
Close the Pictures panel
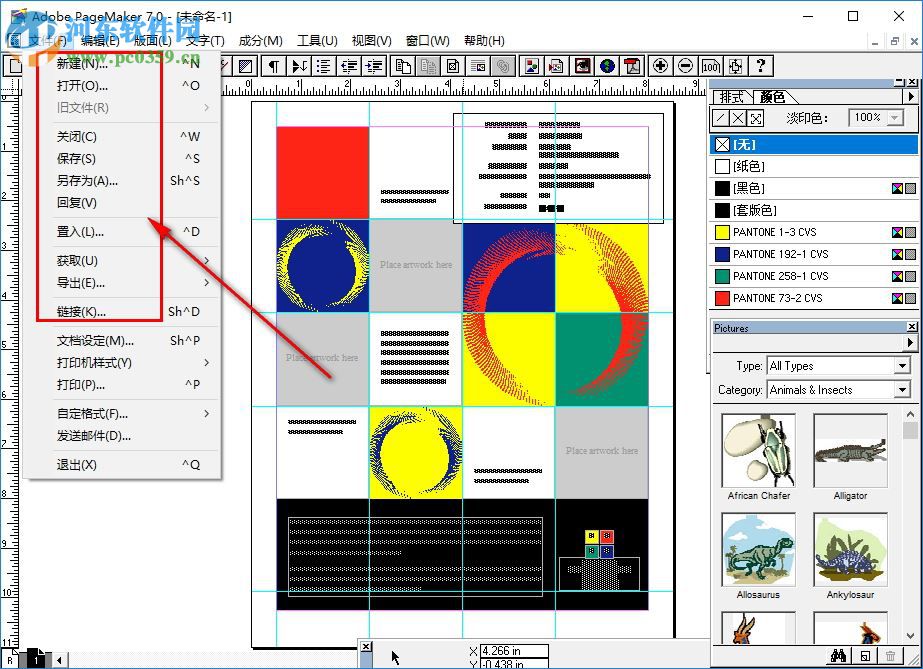pyautogui.click(x=911, y=327)
